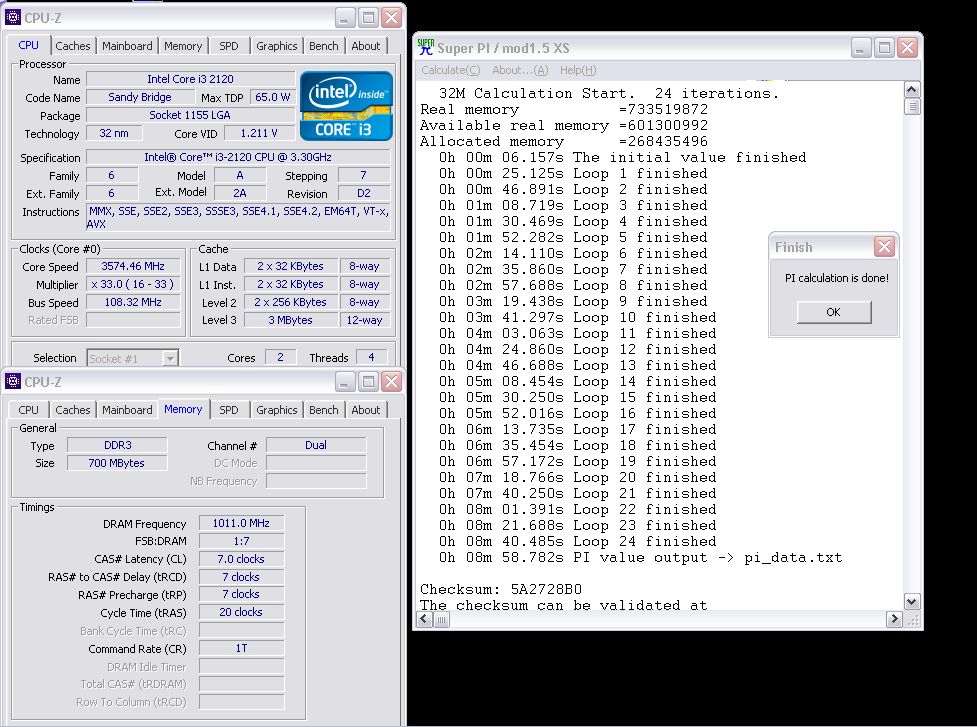Switch to Caches tab in top CPU-Z window
Screen dimensions: 977x727
click(73, 45)
